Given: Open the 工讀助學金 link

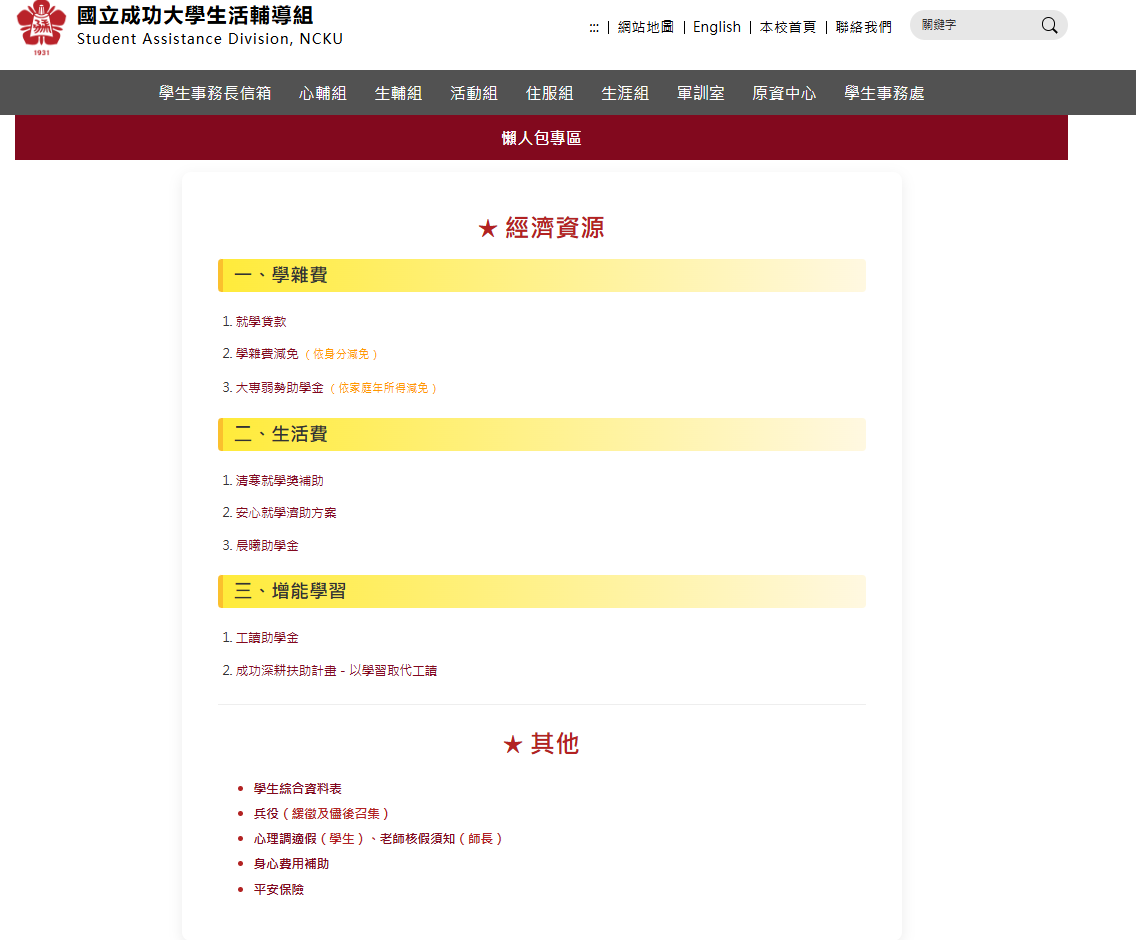Looking at the screenshot, I should (x=267, y=638).
